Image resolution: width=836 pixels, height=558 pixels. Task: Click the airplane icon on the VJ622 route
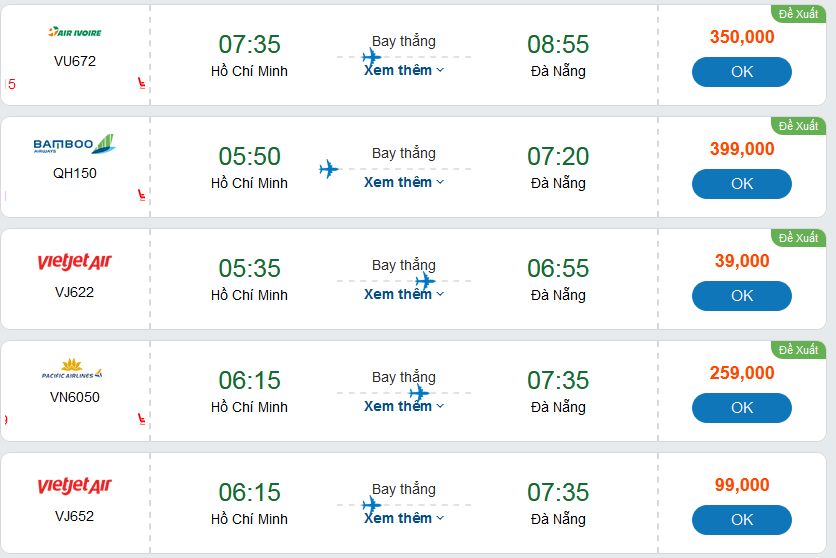[425, 281]
